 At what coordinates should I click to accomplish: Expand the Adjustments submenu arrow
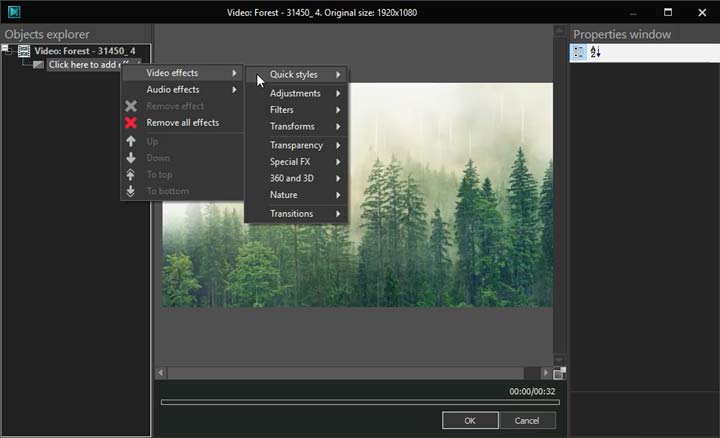pyautogui.click(x=338, y=93)
